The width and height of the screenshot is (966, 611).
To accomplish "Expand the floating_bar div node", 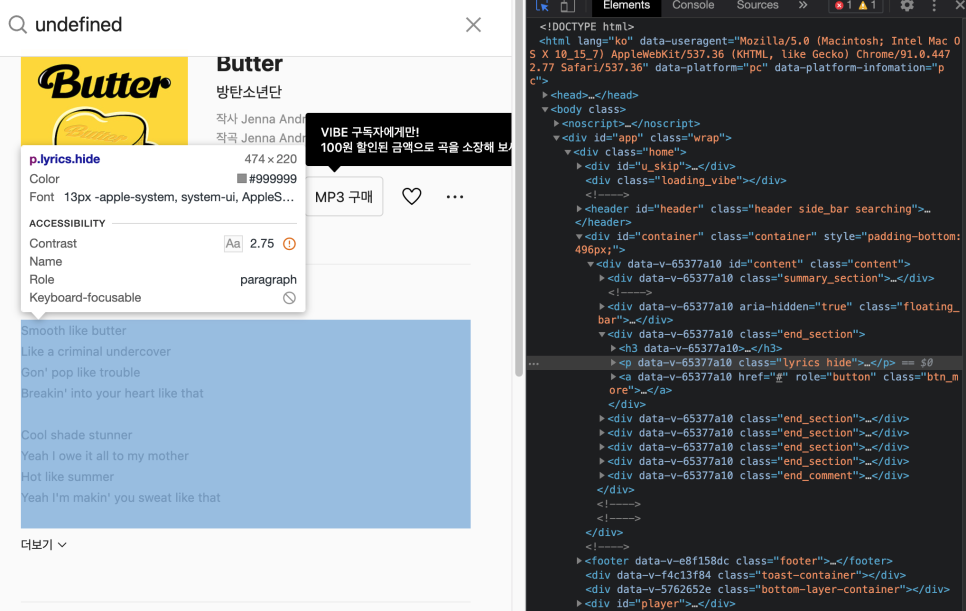I will pos(602,306).
